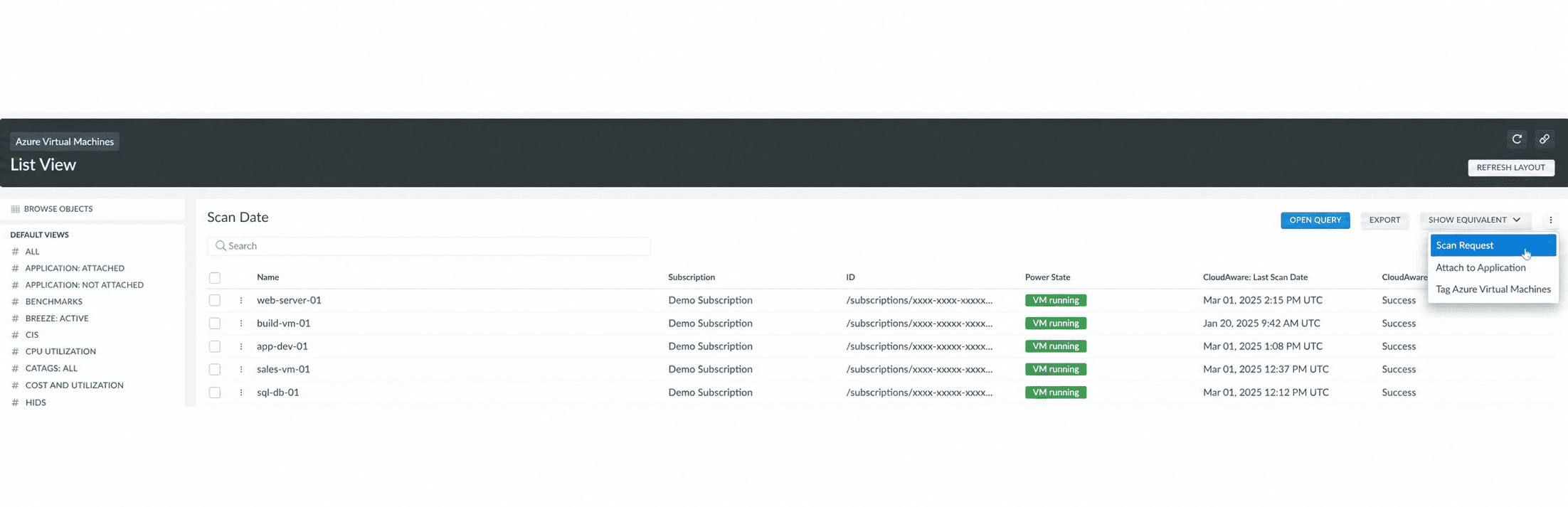Check the box for sql-db-01
Viewport: 1568px width, 507px height.
pos(215,393)
